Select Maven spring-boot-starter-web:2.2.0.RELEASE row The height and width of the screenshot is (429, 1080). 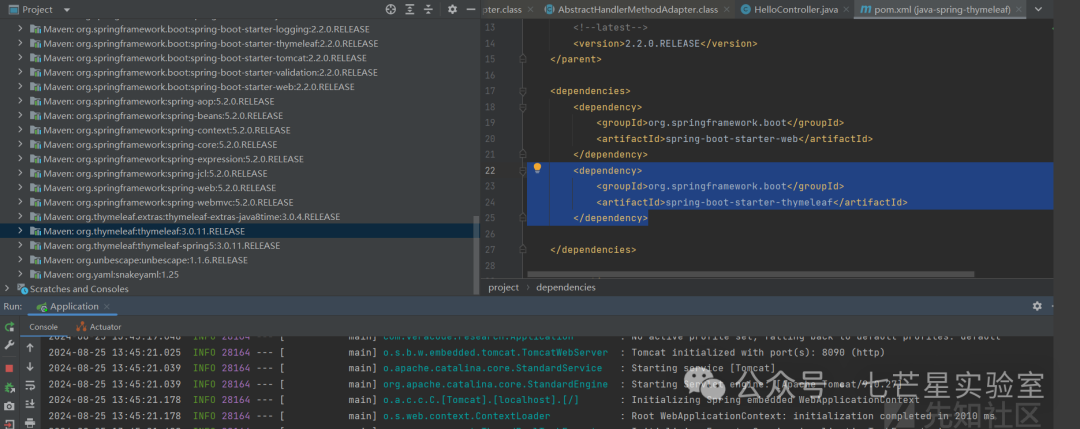pyautogui.click(x=238, y=87)
